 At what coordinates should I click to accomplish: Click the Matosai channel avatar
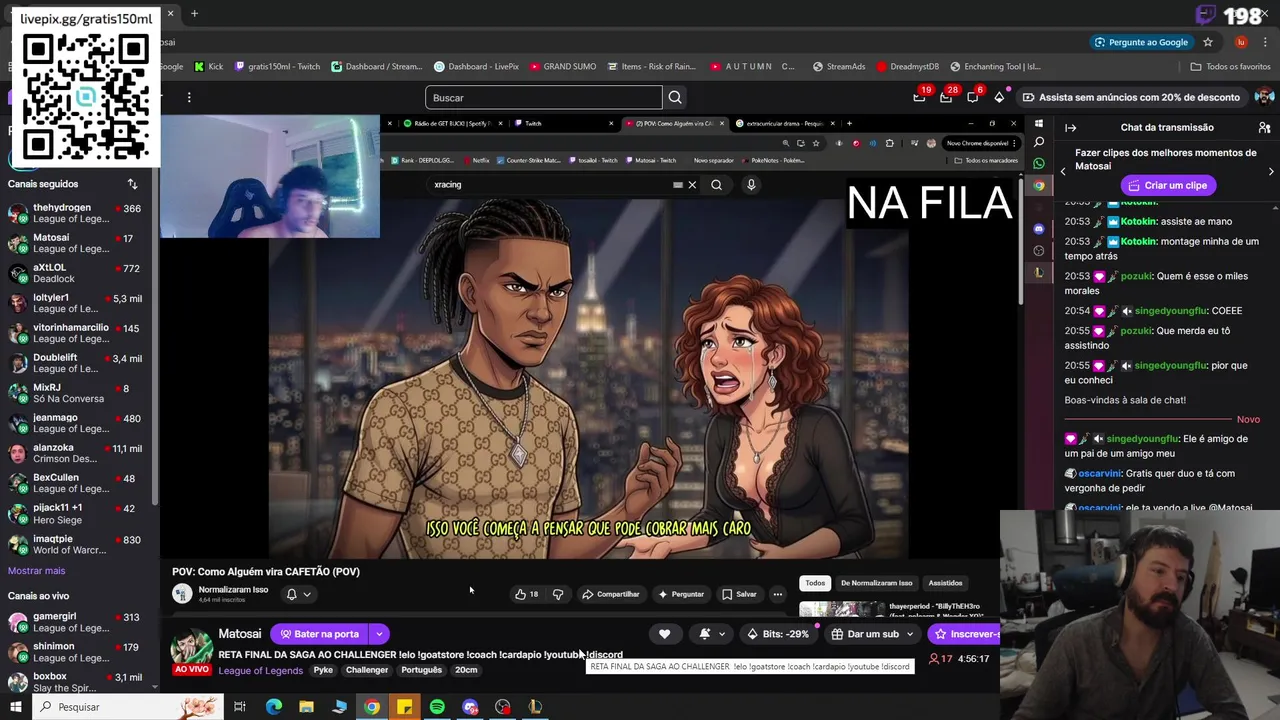191,649
